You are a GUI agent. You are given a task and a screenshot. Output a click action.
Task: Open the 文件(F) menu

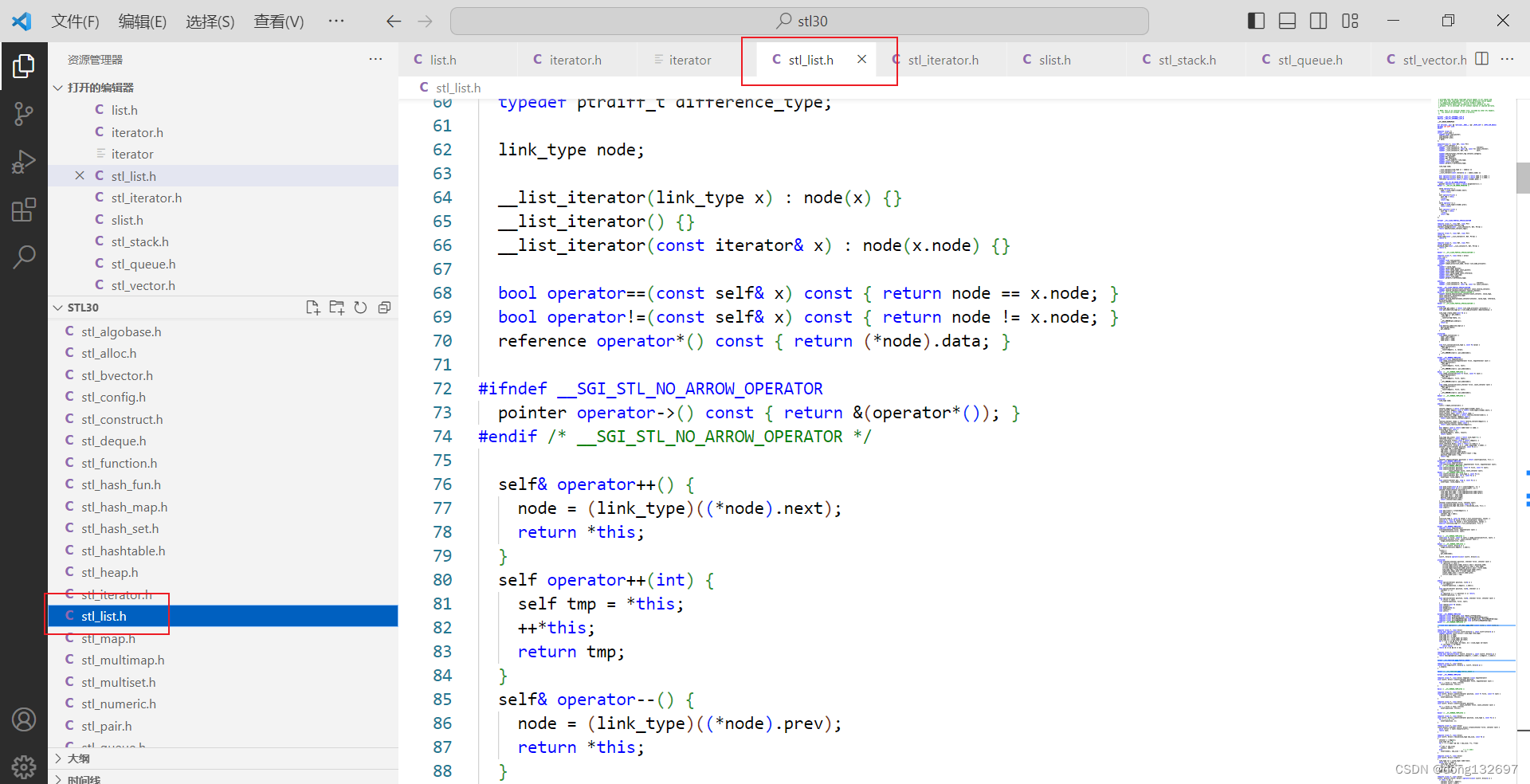pos(76,22)
